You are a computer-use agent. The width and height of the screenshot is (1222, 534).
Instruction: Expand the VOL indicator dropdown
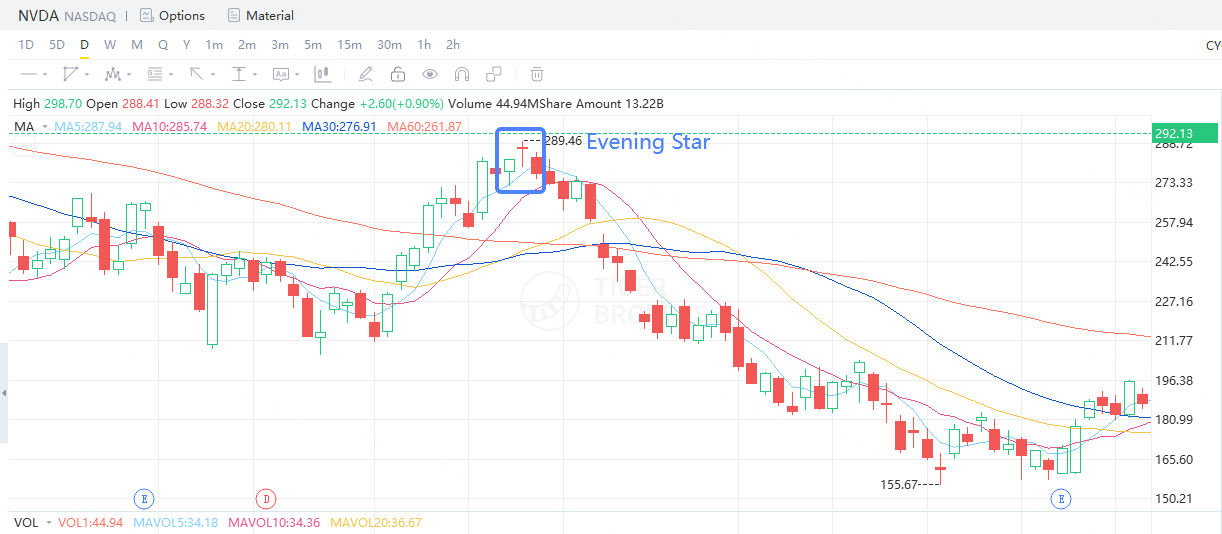coord(47,523)
